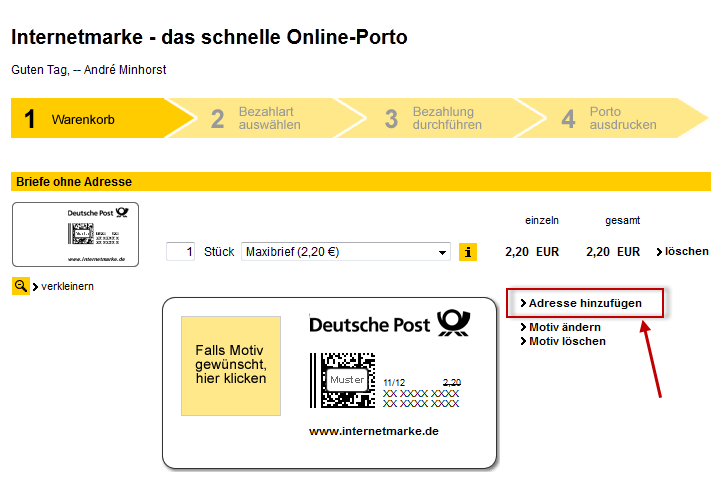Click the Adresse hinzufügen link

[585, 302]
